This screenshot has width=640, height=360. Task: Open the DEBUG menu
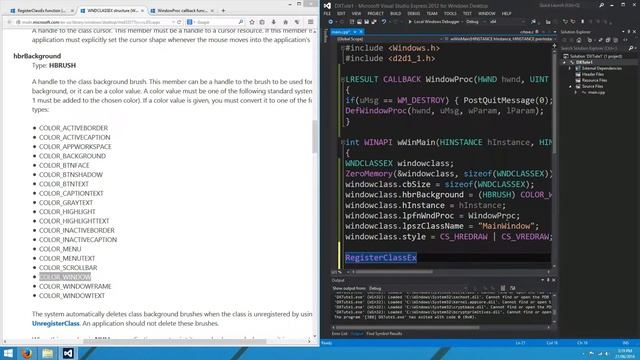(413, 13)
